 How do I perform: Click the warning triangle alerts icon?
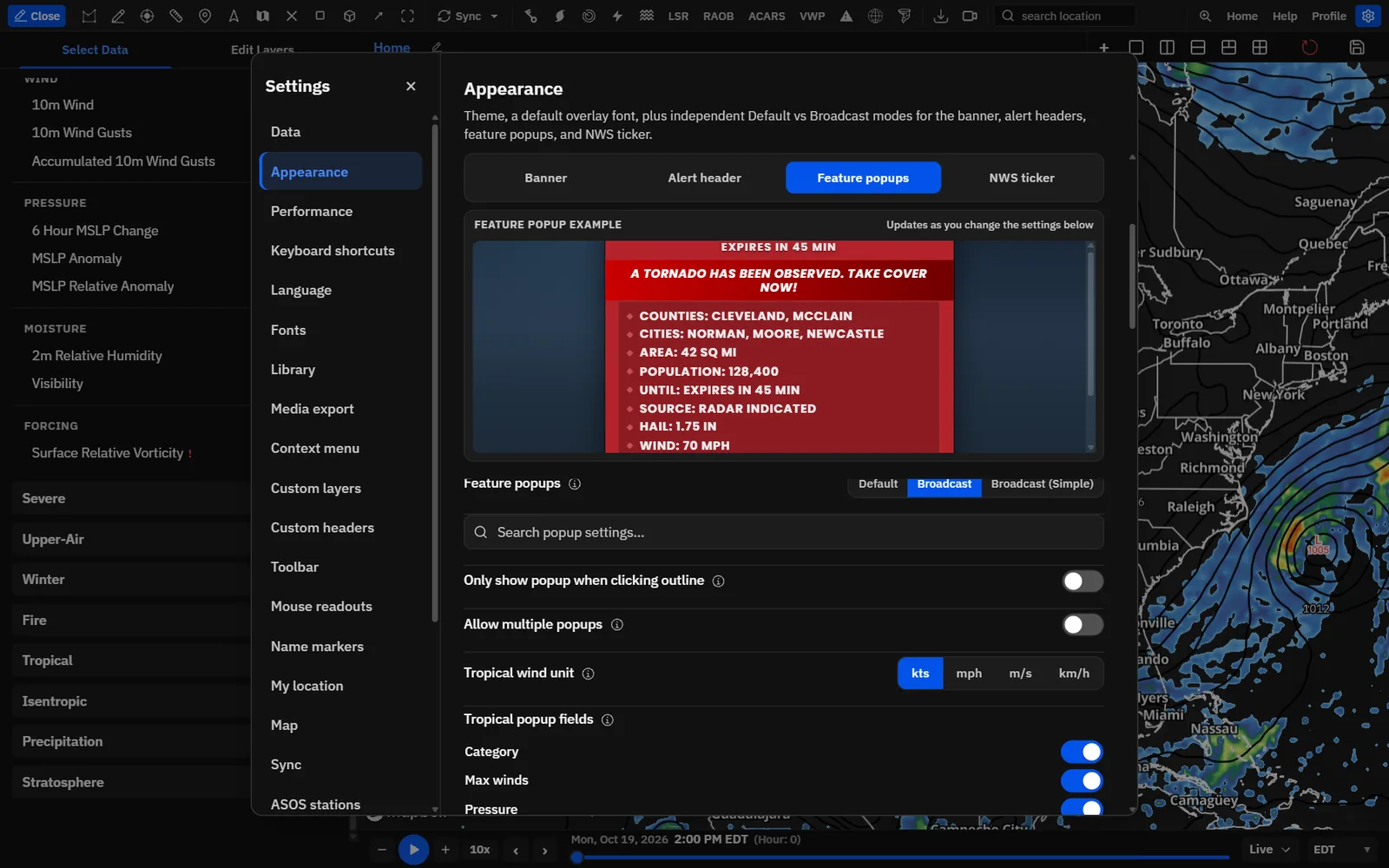pos(846,16)
